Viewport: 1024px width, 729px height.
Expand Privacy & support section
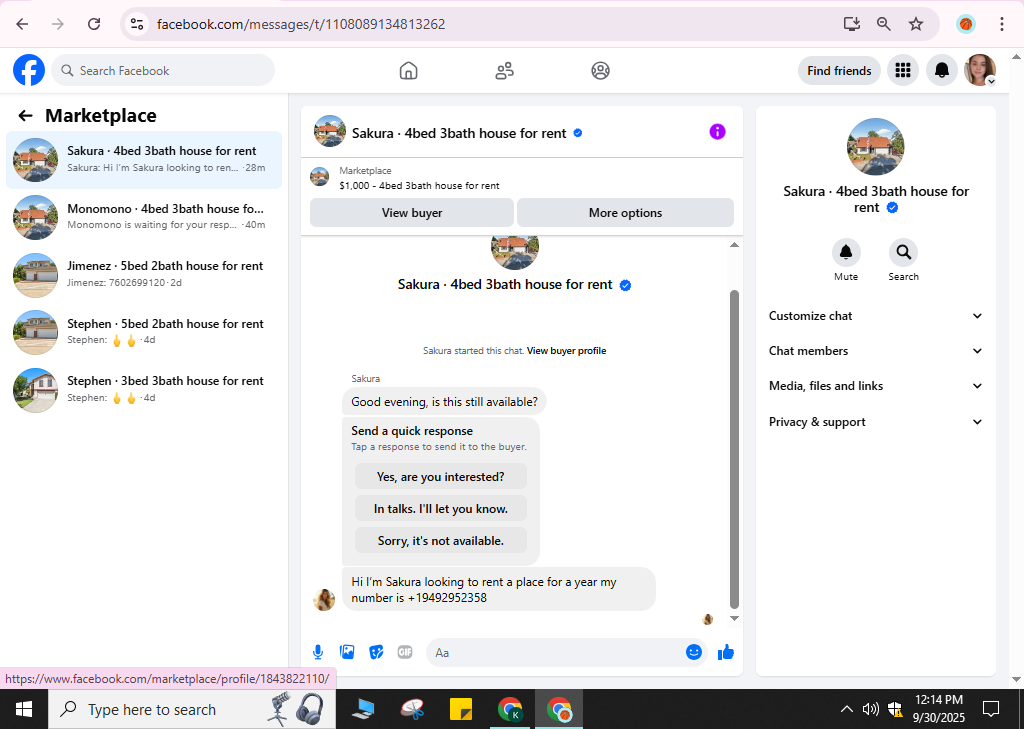pos(875,422)
